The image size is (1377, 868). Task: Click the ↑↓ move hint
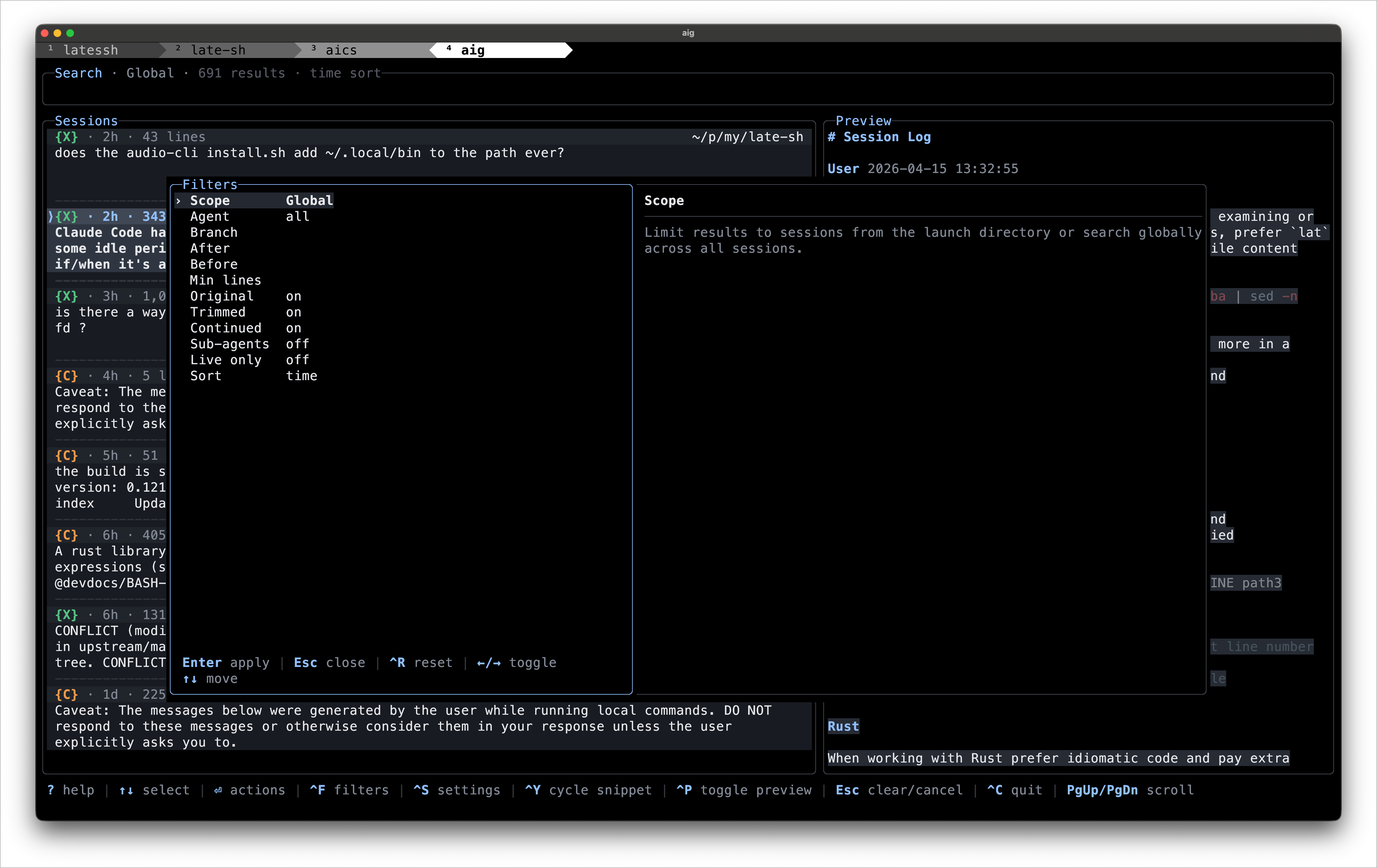pyautogui.click(x=210, y=679)
